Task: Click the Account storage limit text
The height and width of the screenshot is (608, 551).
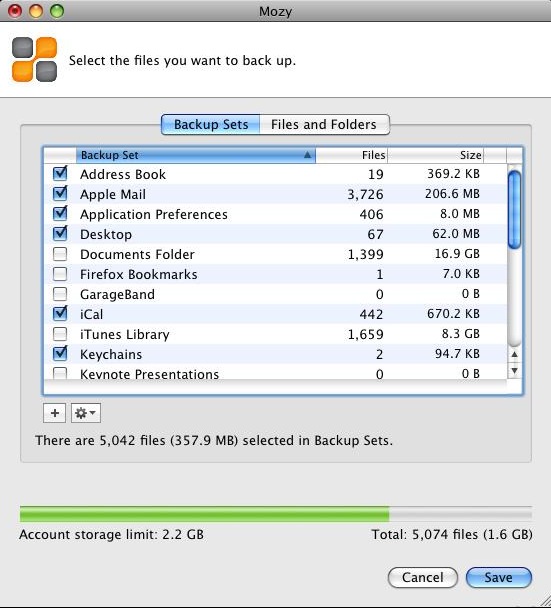Action: [x=111, y=535]
